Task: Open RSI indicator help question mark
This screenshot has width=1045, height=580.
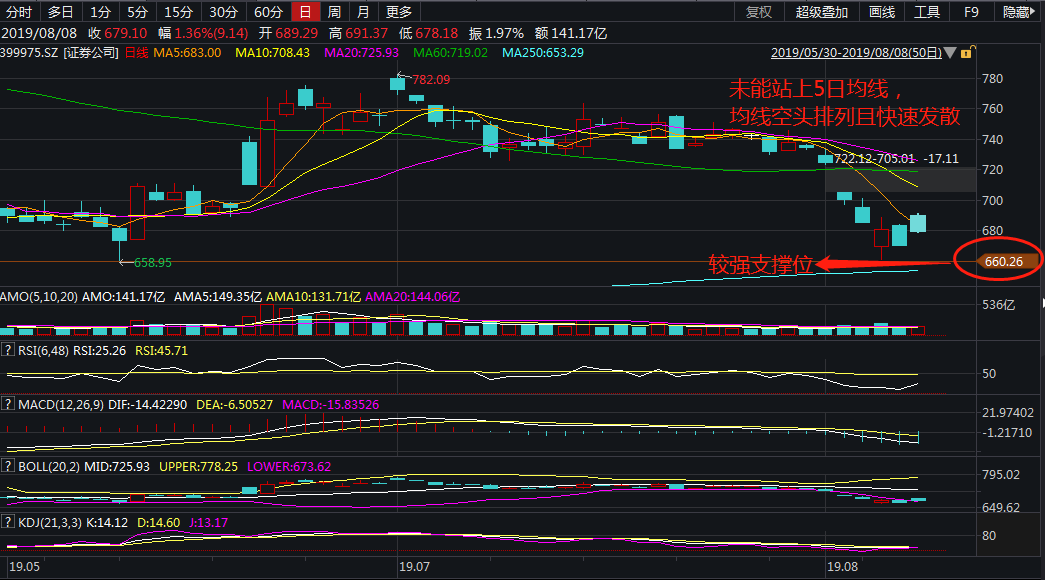Action: click(8, 350)
